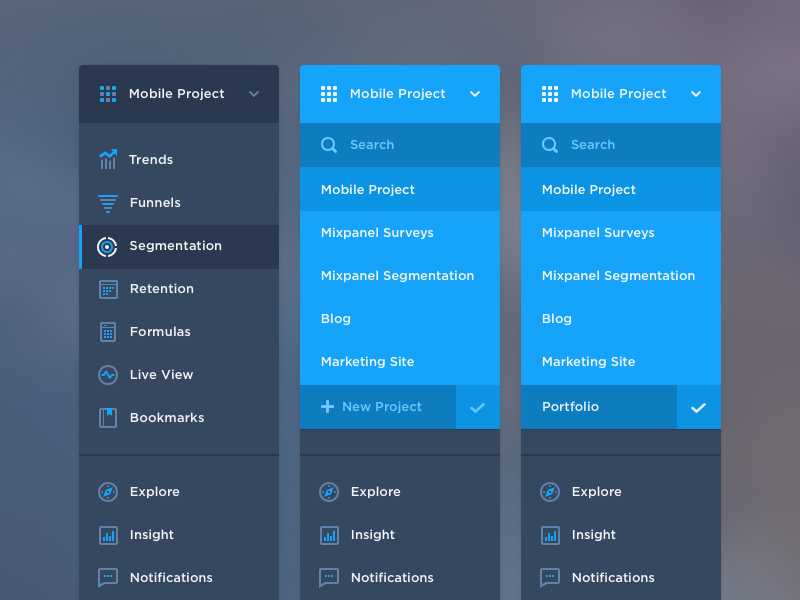Click the Search field in right panel
Image resolution: width=800 pixels, height=600 pixels.
point(621,145)
